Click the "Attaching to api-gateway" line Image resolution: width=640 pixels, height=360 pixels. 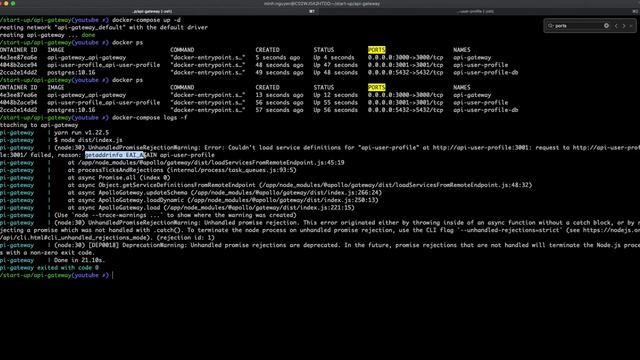[x=39, y=125]
